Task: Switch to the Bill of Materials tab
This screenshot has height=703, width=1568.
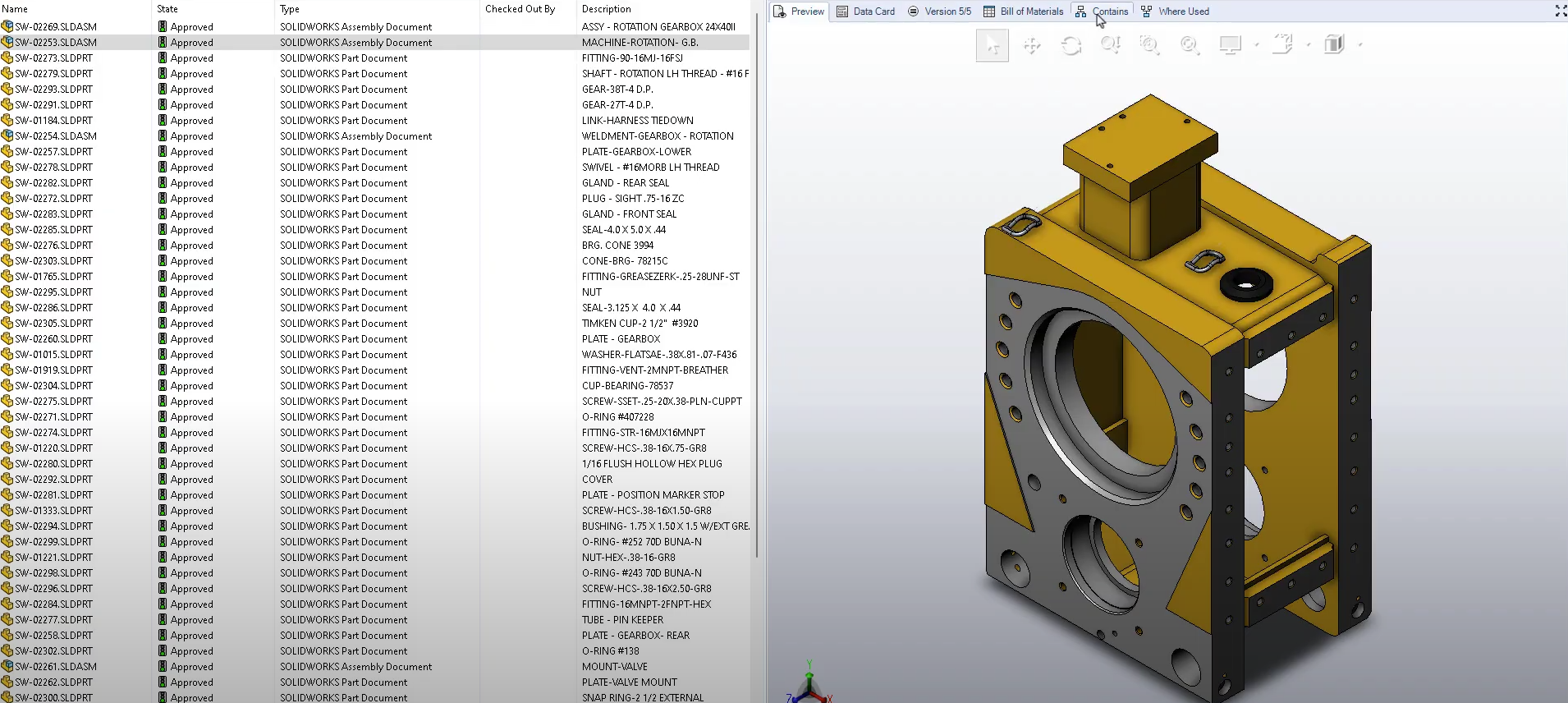Action: pos(1023,11)
